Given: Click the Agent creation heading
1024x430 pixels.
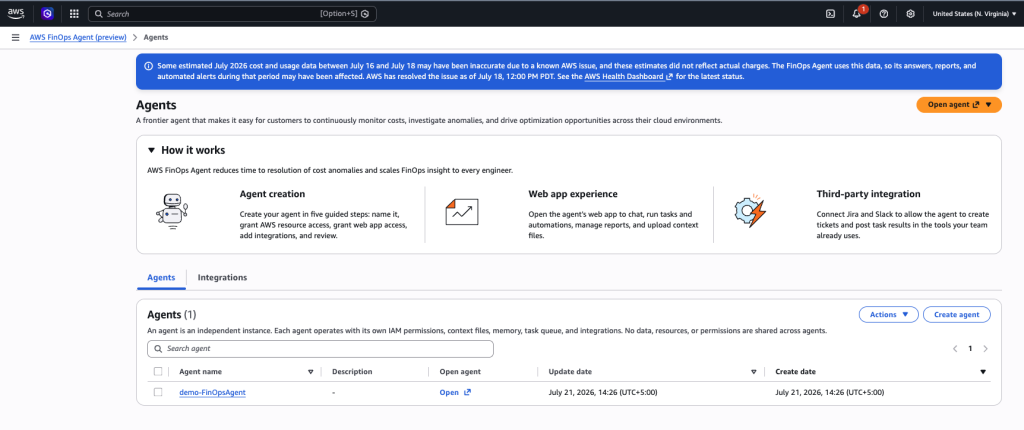Looking at the screenshot, I should [272, 194].
